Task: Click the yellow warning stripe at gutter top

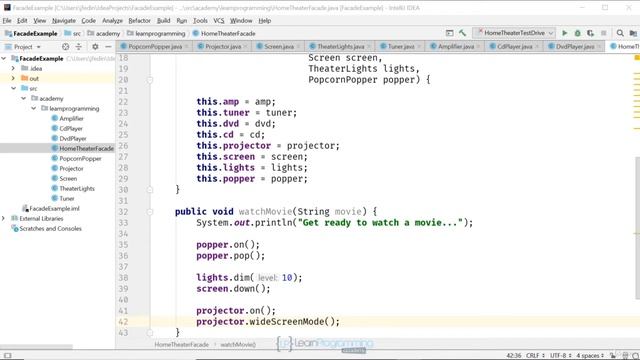Action: [x=637, y=58]
